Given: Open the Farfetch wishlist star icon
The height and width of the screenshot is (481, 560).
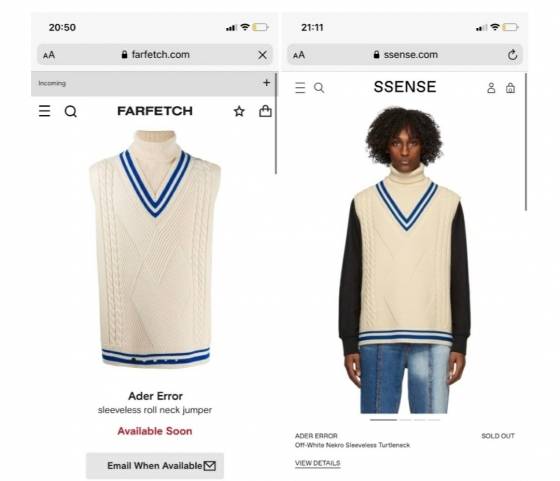Looking at the screenshot, I should [239, 111].
